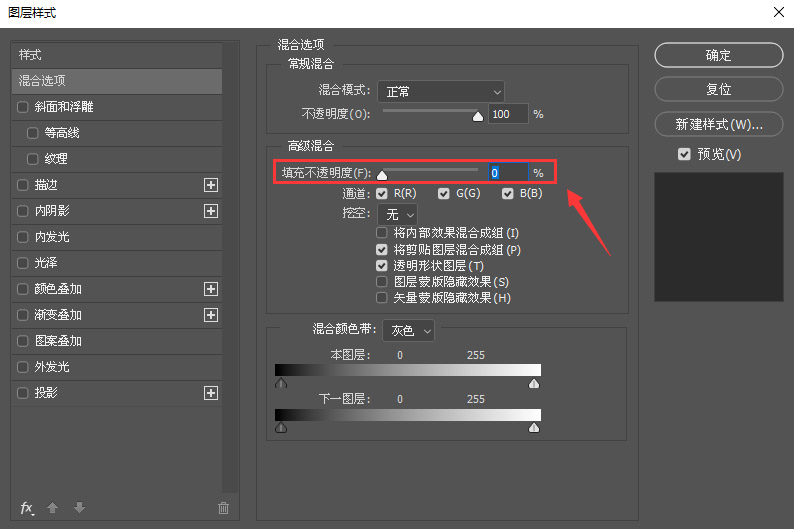Open 图案叠加 settings row label
The image size is (794, 529).
(58, 341)
